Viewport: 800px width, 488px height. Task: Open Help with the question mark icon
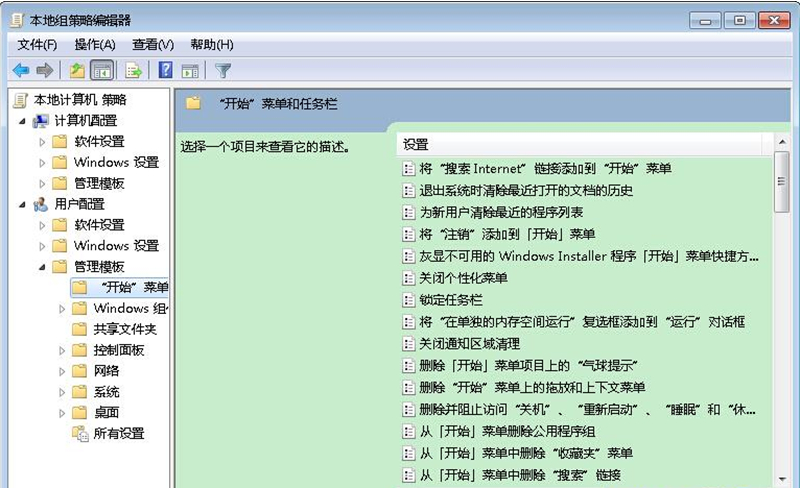166,70
